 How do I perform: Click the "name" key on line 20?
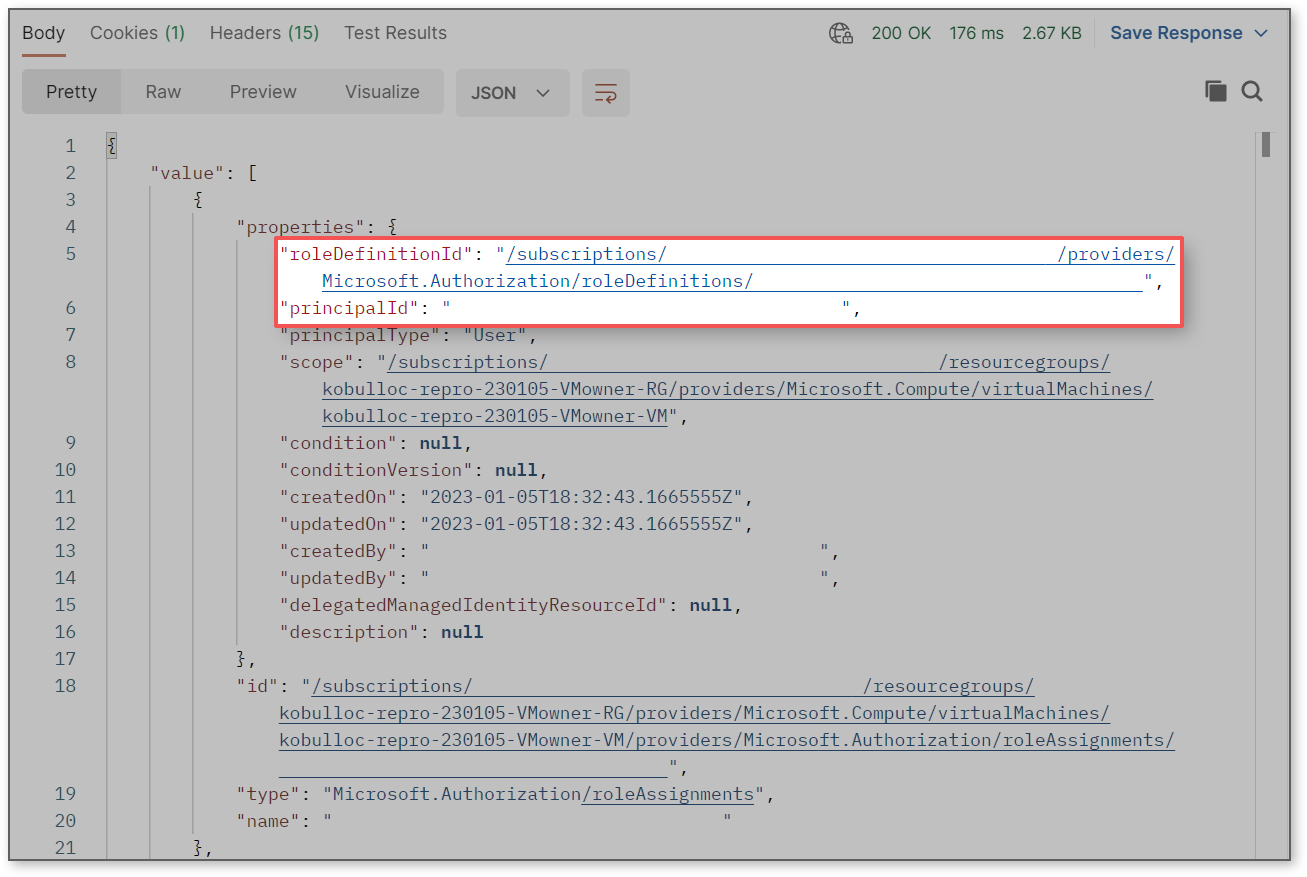point(268,821)
